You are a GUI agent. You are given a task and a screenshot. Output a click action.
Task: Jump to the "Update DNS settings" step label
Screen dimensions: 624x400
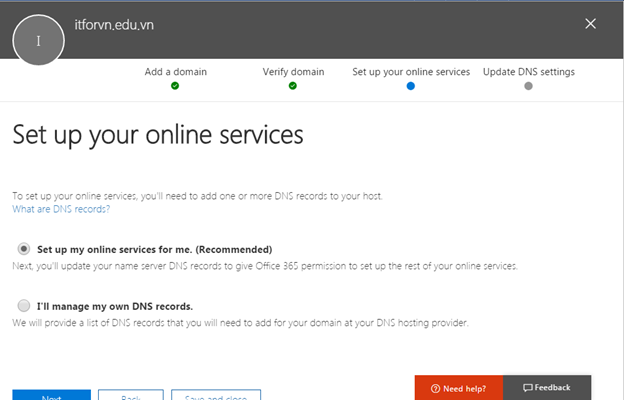coord(528,72)
